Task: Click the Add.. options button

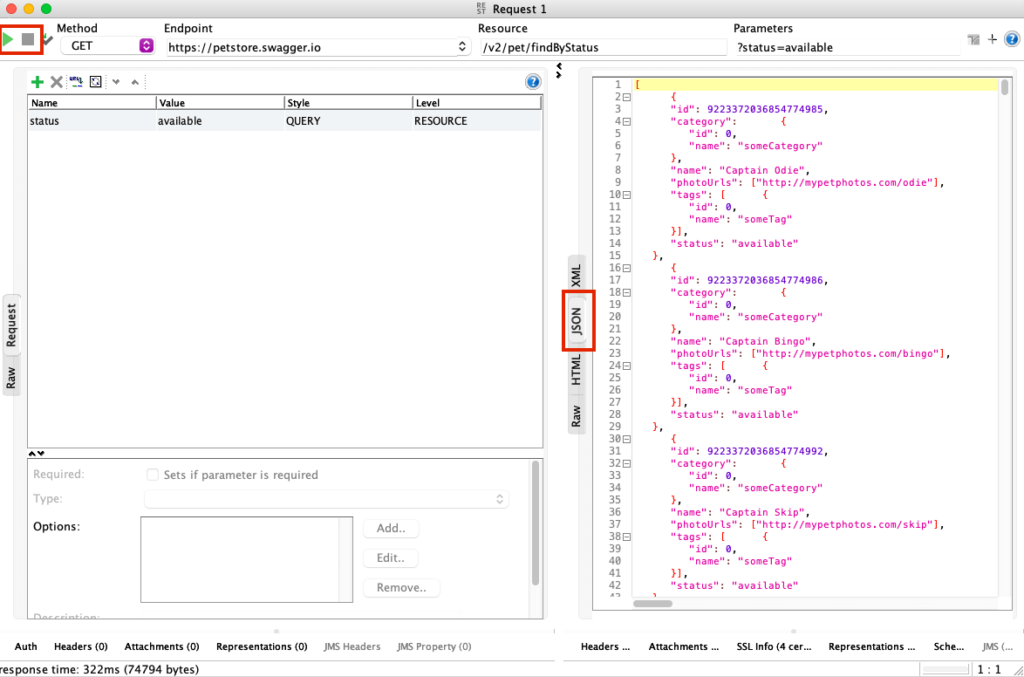Action: 391,528
